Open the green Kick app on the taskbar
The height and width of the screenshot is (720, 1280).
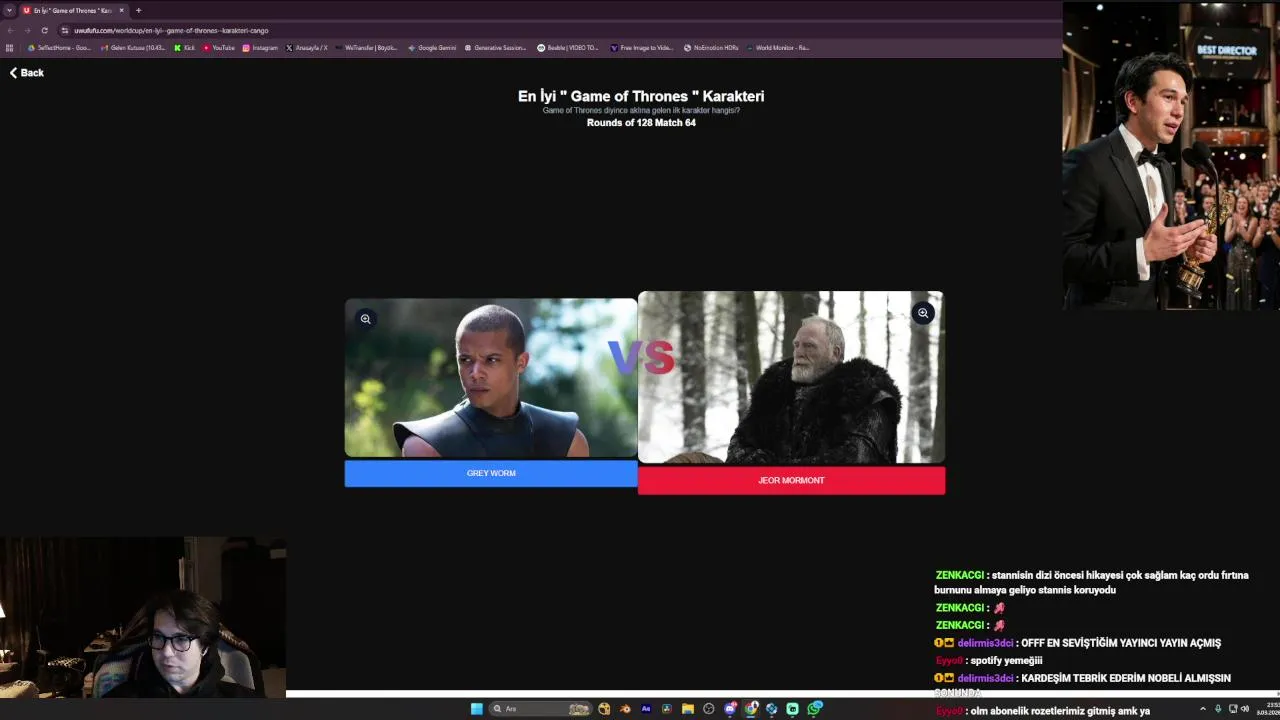pyautogui.click(x=793, y=709)
